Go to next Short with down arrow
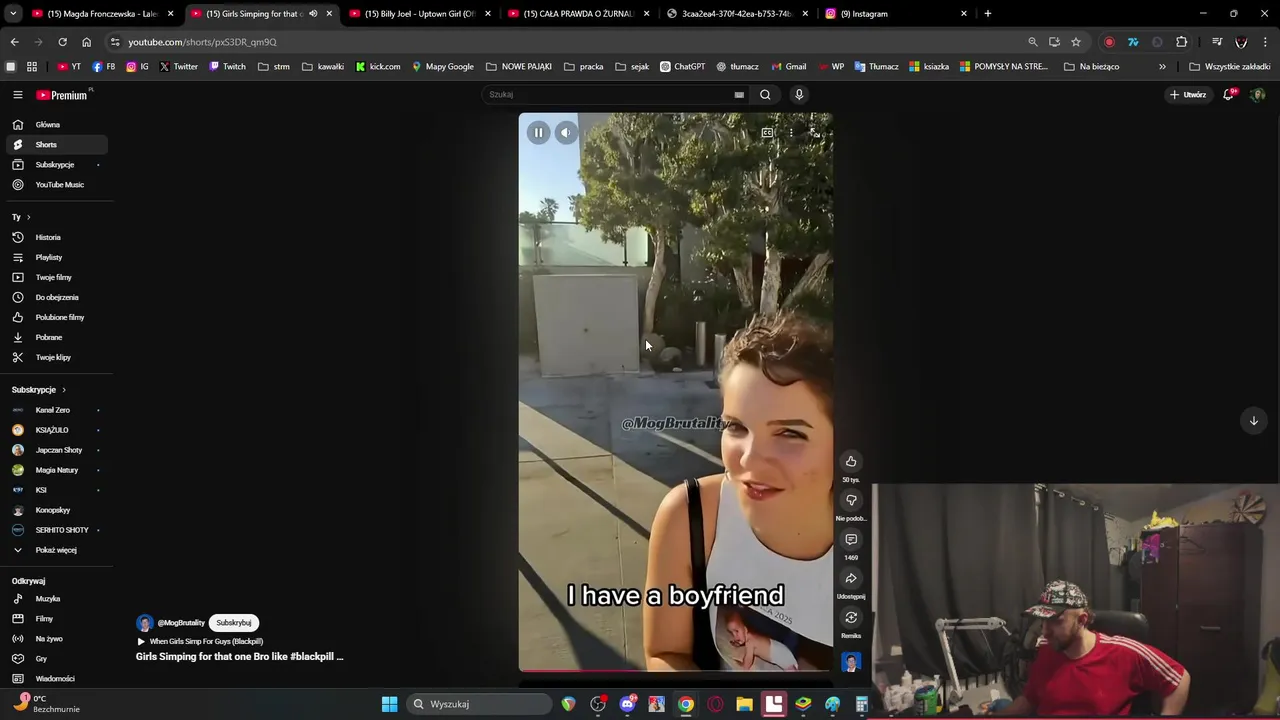This screenshot has width=1280, height=720. (1253, 420)
